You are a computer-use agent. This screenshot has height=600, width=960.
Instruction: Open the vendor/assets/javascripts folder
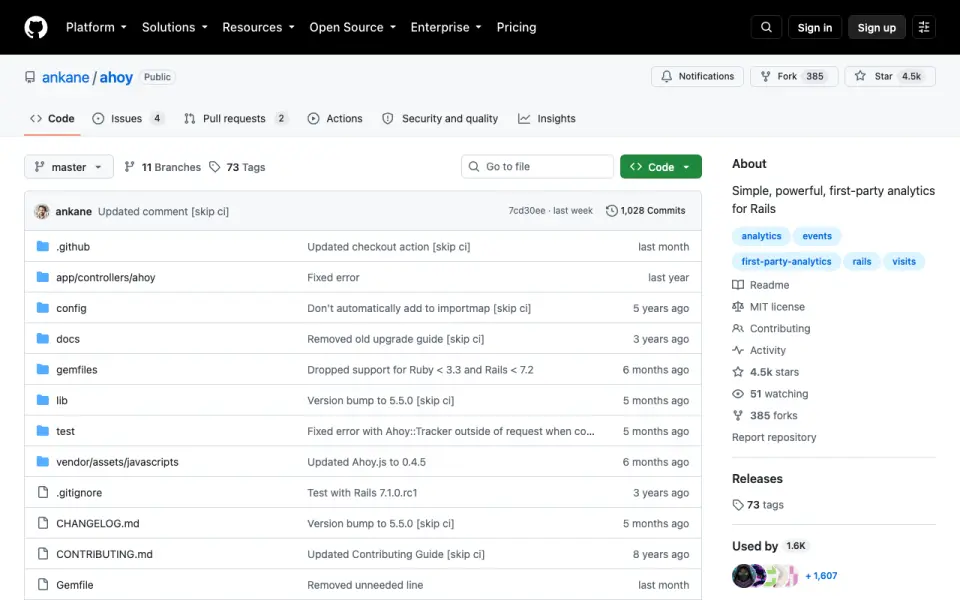(118, 462)
